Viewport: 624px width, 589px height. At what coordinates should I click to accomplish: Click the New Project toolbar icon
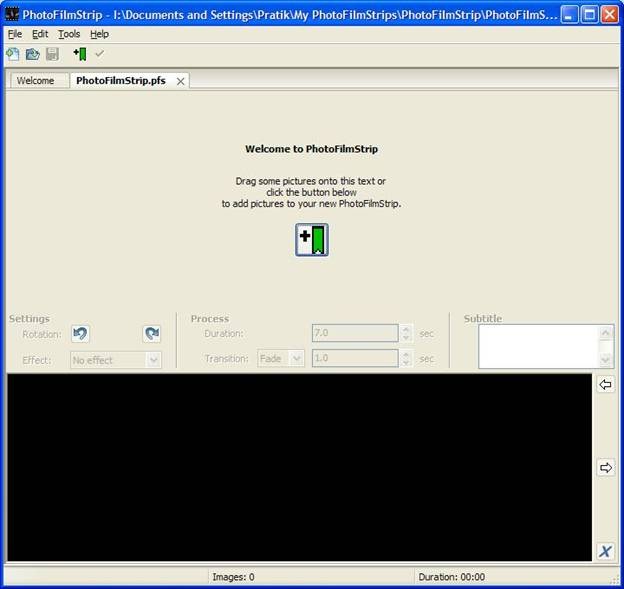point(13,54)
